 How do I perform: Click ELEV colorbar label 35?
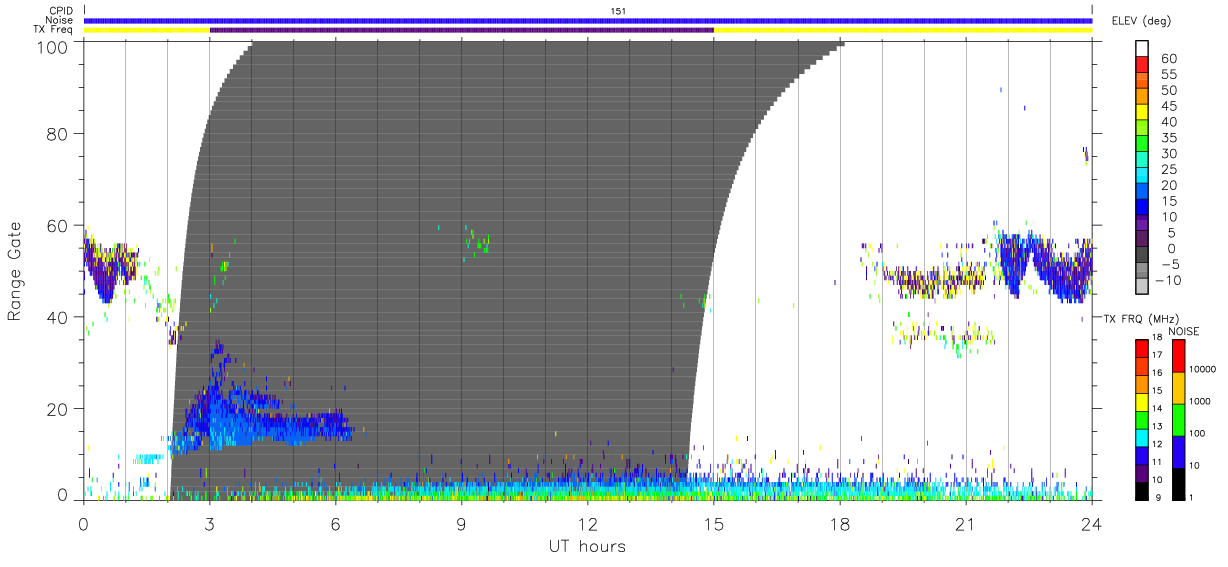pyautogui.click(x=1167, y=138)
